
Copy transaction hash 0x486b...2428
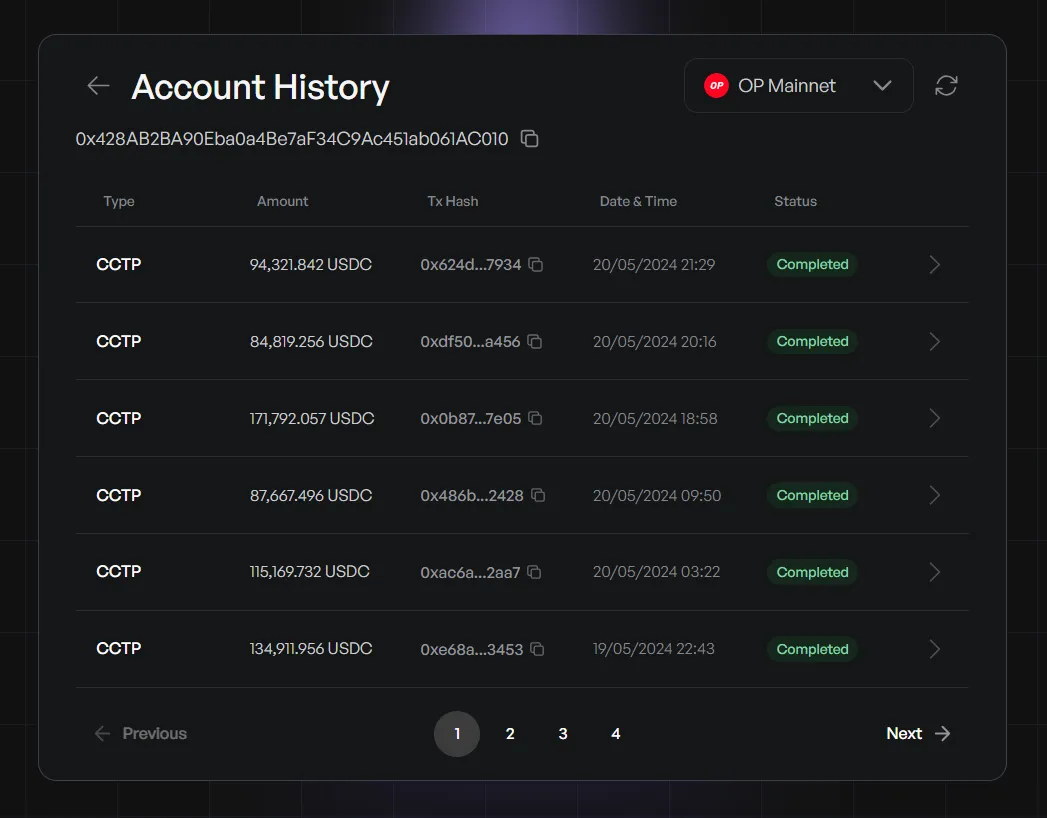(x=538, y=495)
